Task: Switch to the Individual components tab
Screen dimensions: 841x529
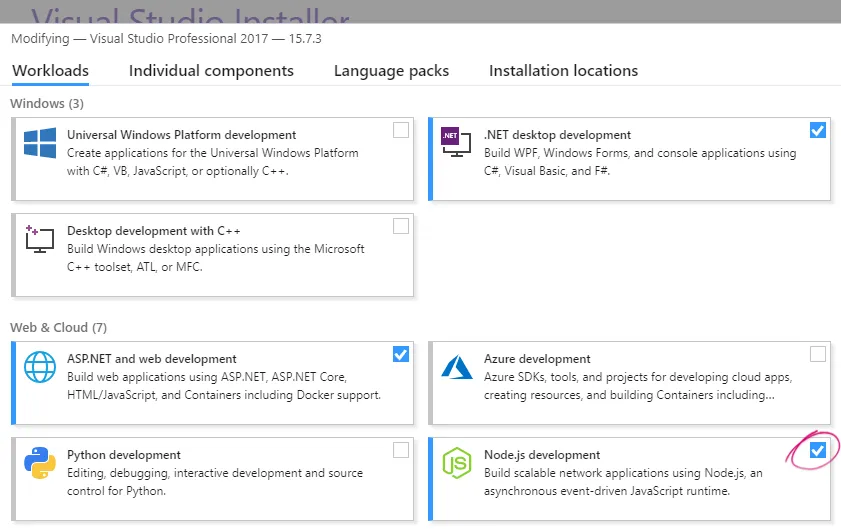Action: [x=211, y=71]
